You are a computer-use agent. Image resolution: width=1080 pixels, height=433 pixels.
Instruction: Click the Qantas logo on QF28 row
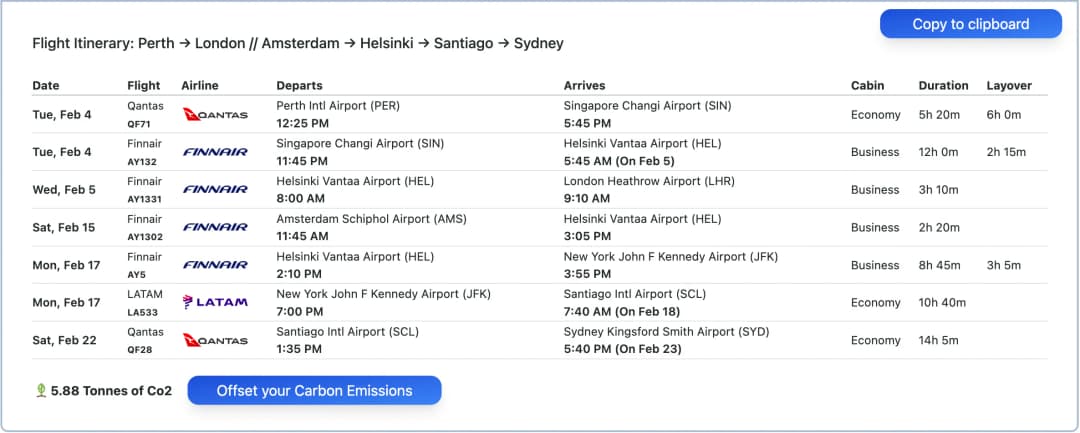tap(215, 340)
